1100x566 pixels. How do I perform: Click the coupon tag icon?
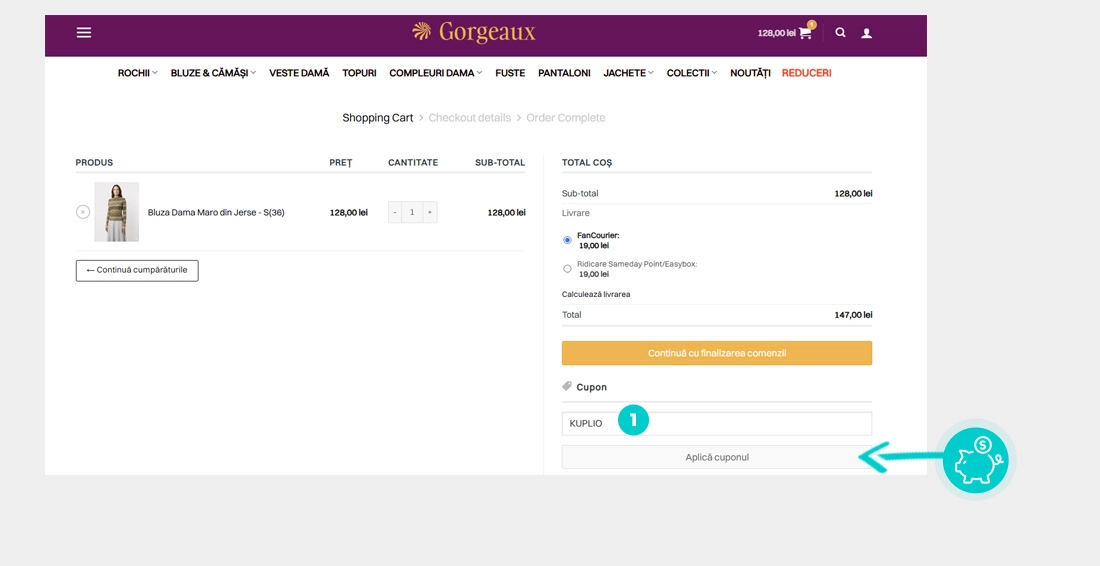[567, 387]
